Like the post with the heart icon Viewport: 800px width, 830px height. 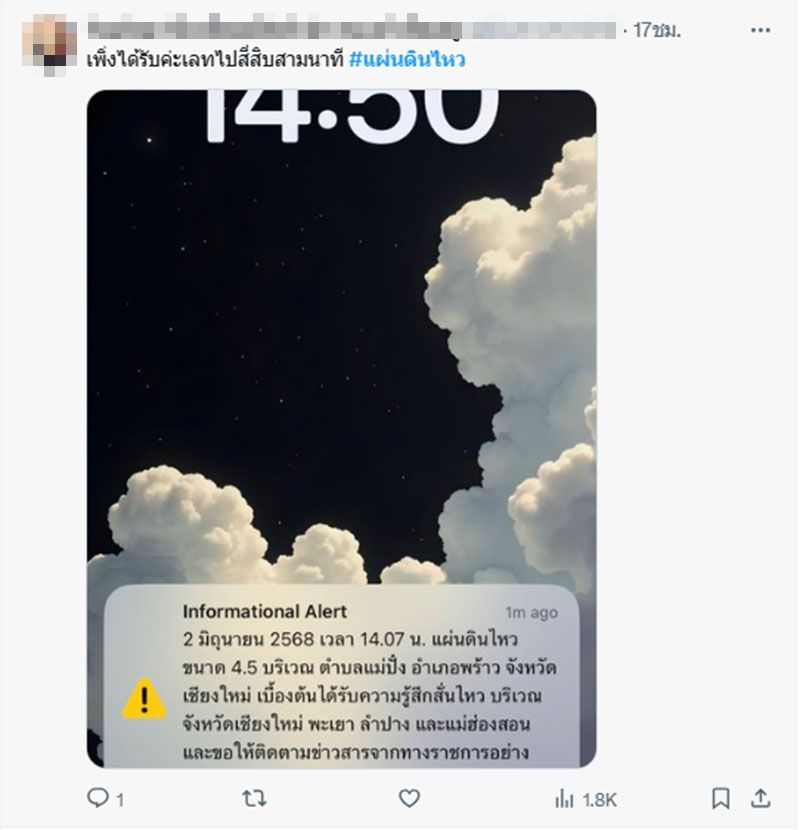(x=409, y=798)
